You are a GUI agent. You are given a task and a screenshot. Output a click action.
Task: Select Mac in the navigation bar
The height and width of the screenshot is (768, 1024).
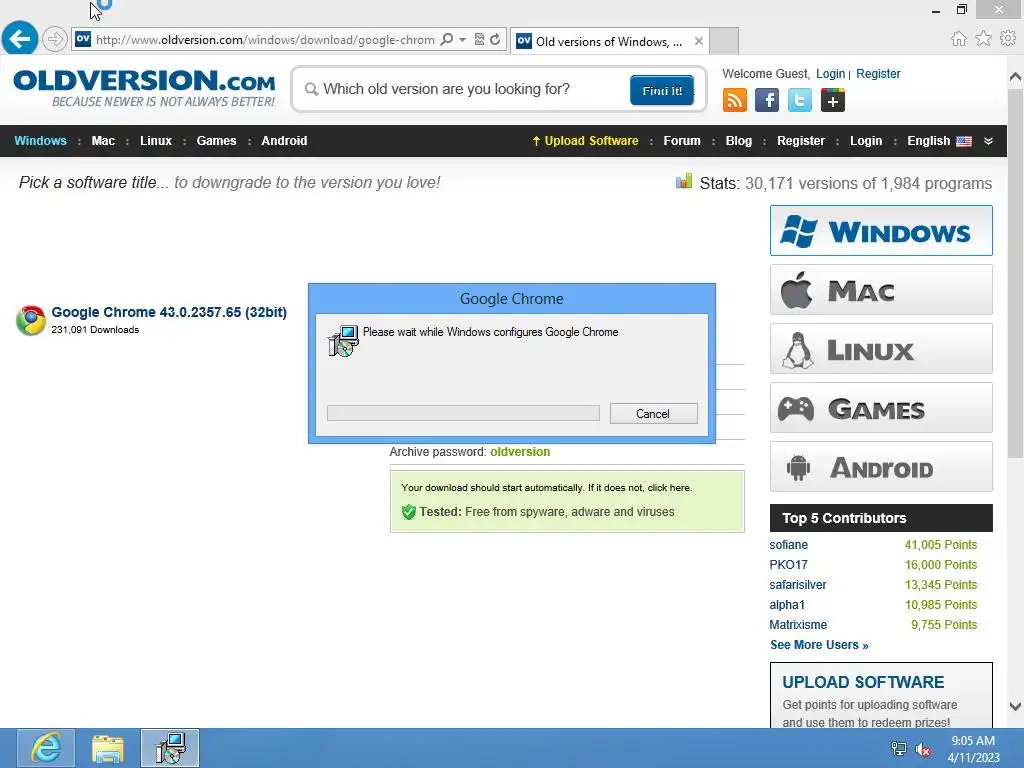point(103,140)
